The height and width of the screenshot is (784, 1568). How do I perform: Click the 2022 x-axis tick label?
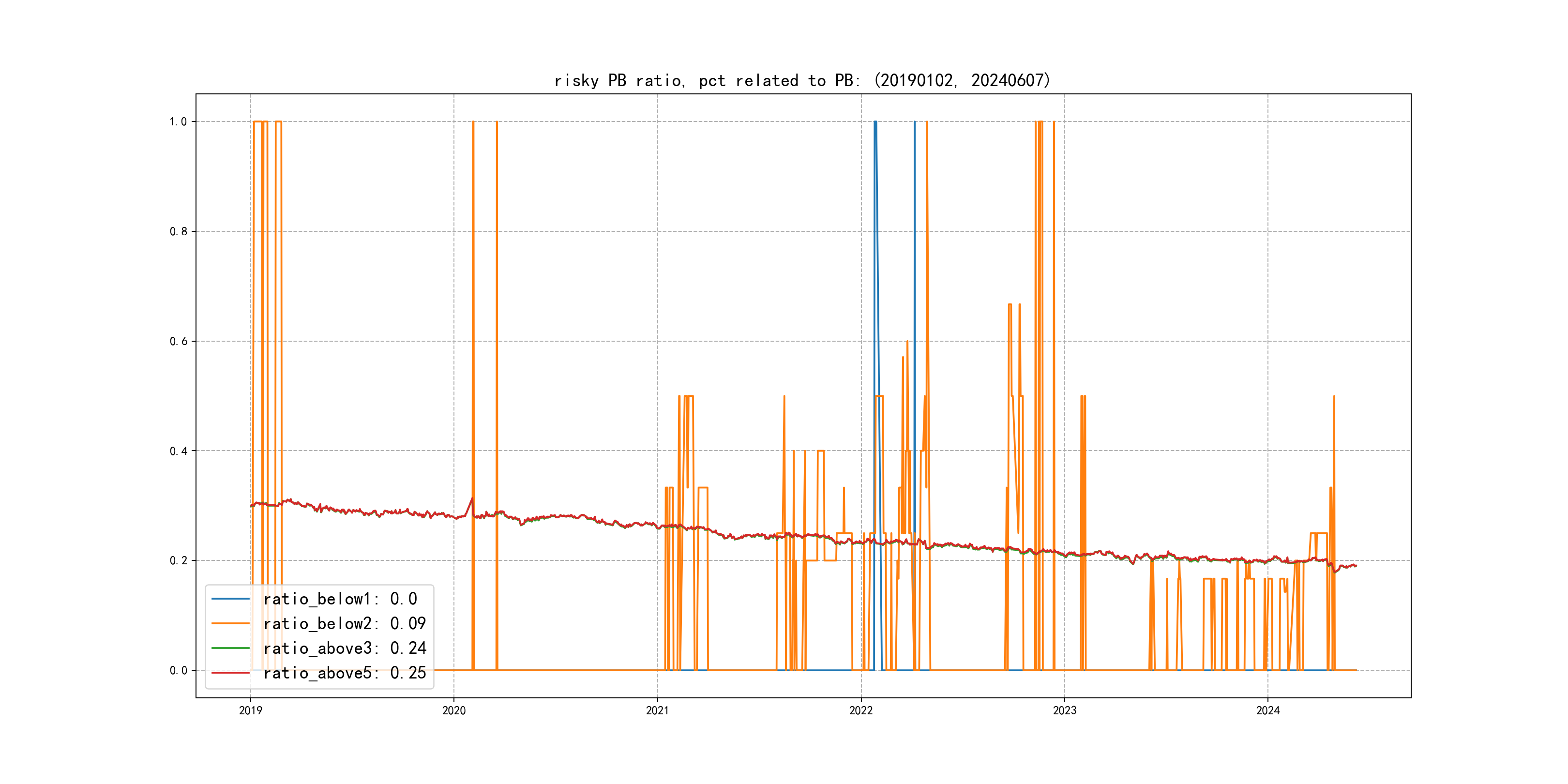860,710
